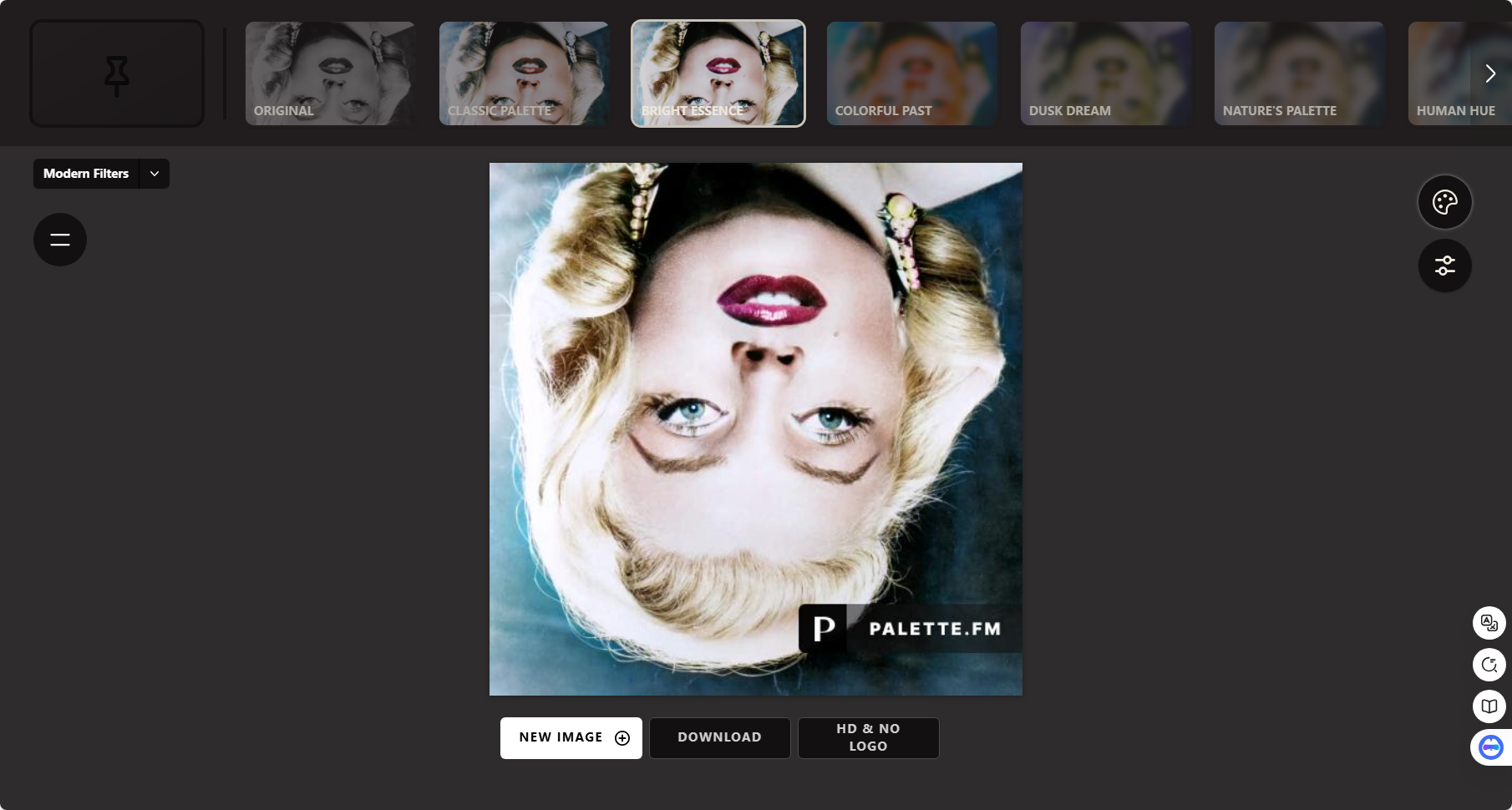This screenshot has width=1512, height=810.
Task: Apply the Colorful Past filter
Action: (x=911, y=73)
